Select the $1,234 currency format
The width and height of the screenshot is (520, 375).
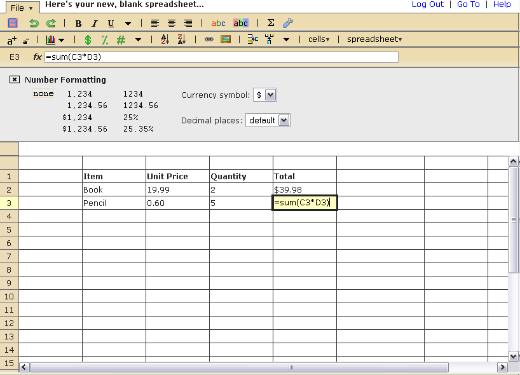click(77, 117)
